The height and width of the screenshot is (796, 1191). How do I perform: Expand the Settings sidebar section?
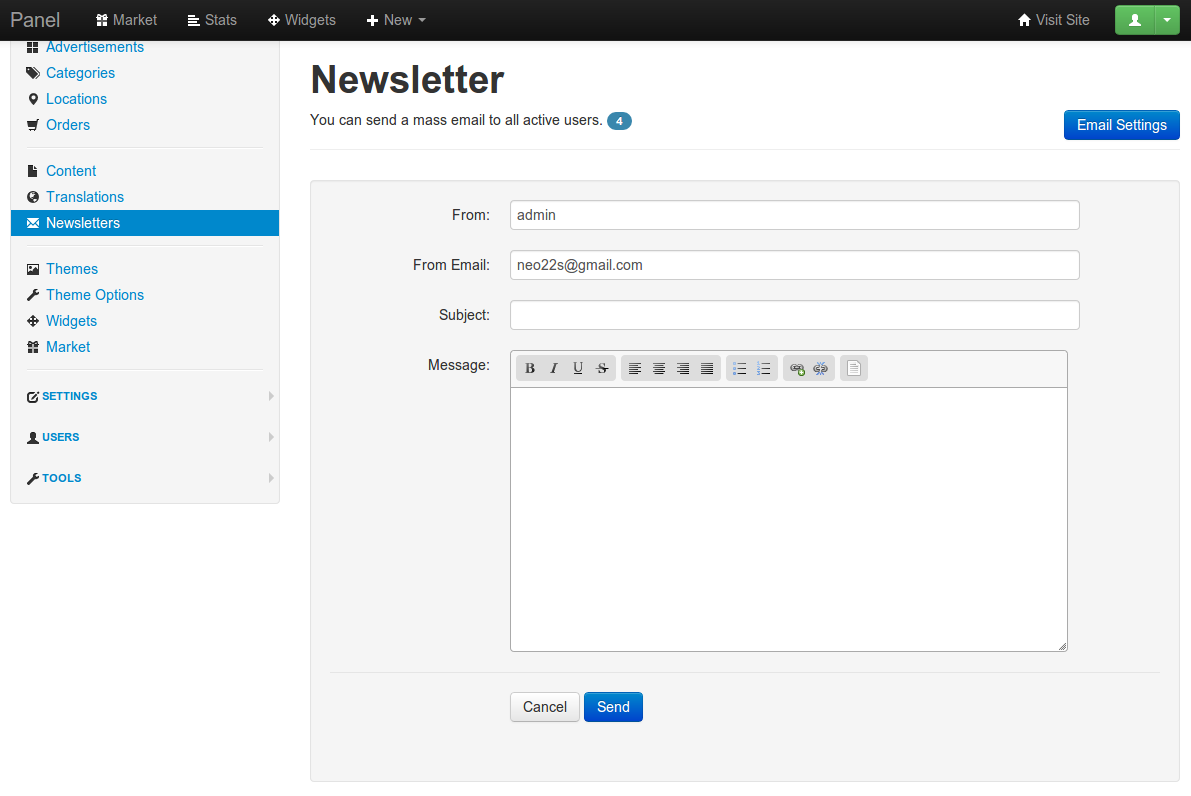click(x=70, y=396)
